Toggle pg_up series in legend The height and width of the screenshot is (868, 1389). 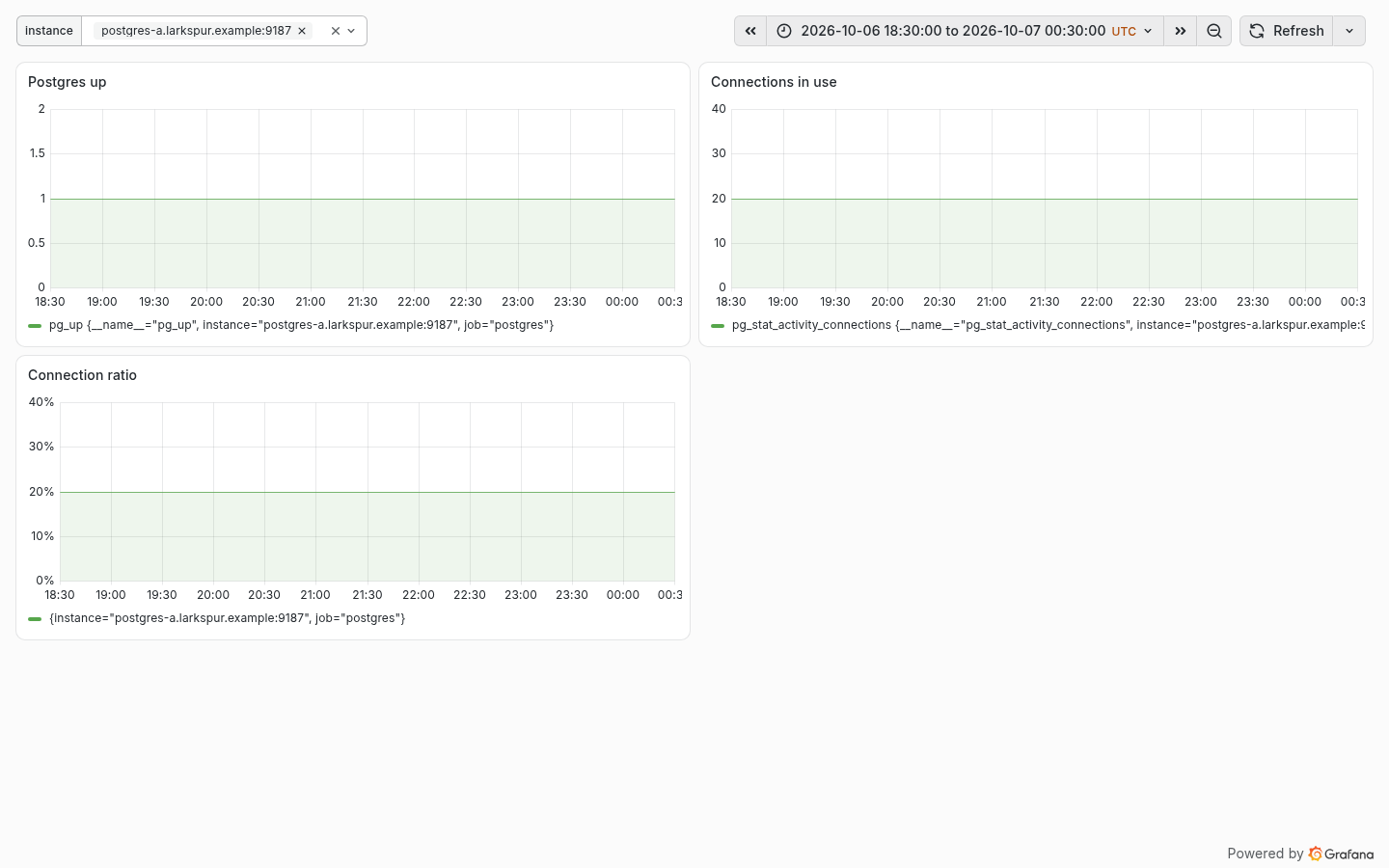pos(301,325)
